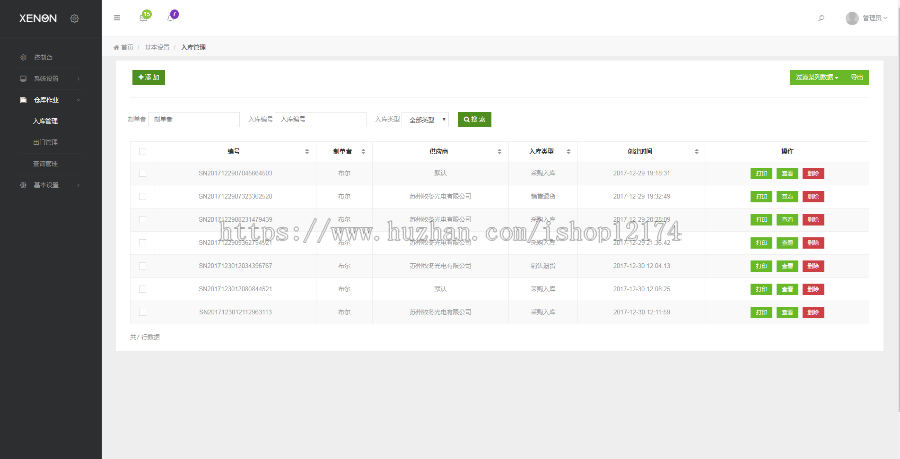Delete the entry created at 12:05:25

[x=813, y=289]
